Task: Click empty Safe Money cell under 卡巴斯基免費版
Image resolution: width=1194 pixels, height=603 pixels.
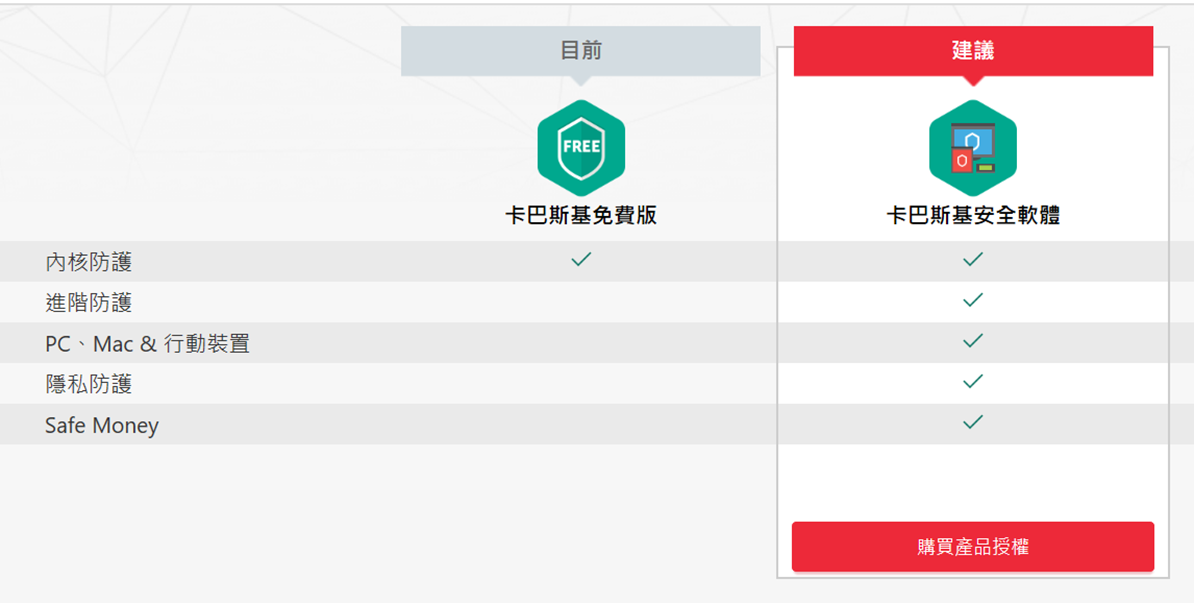Action: click(581, 424)
